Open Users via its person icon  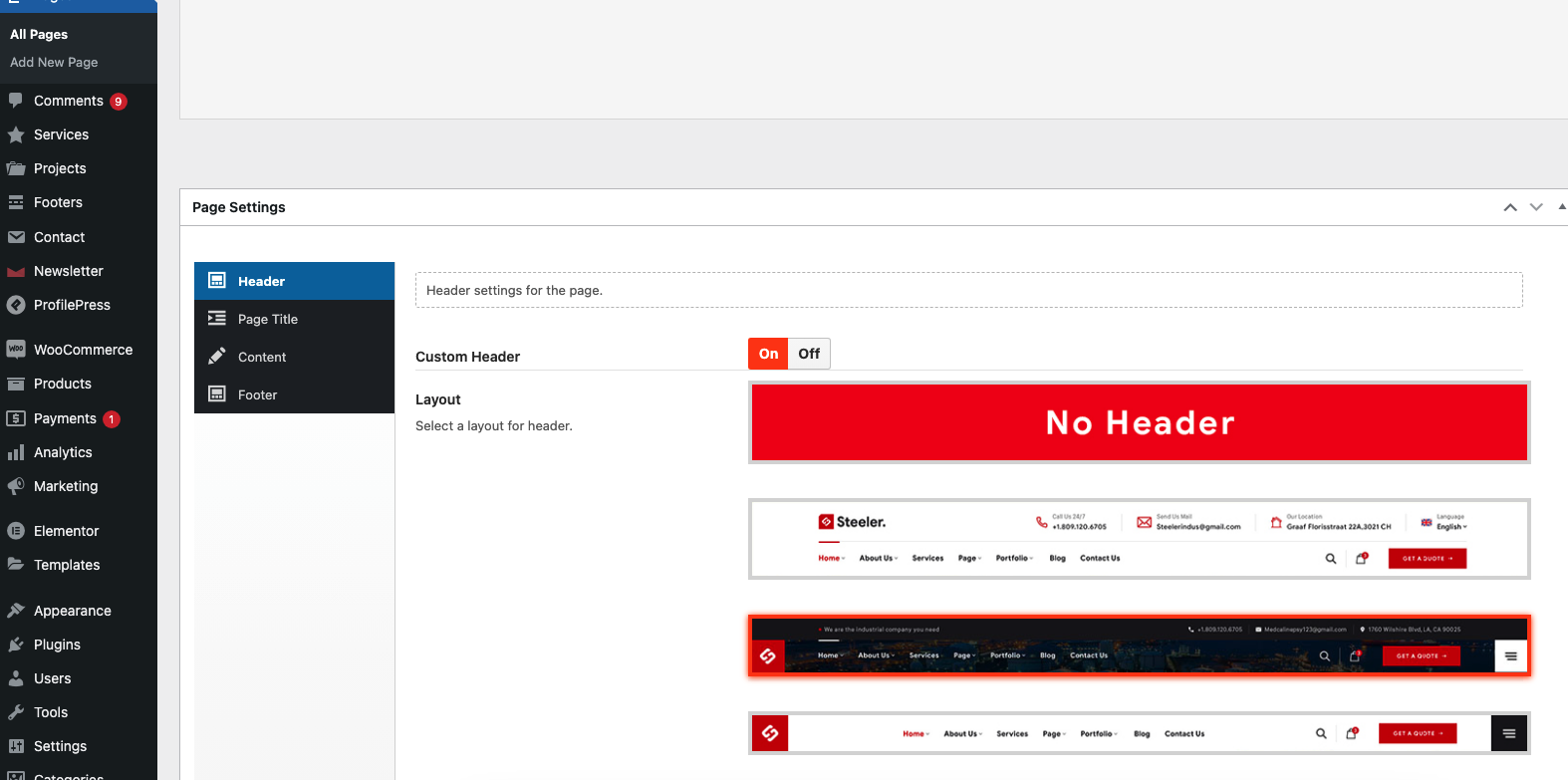[x=16, y=678]
